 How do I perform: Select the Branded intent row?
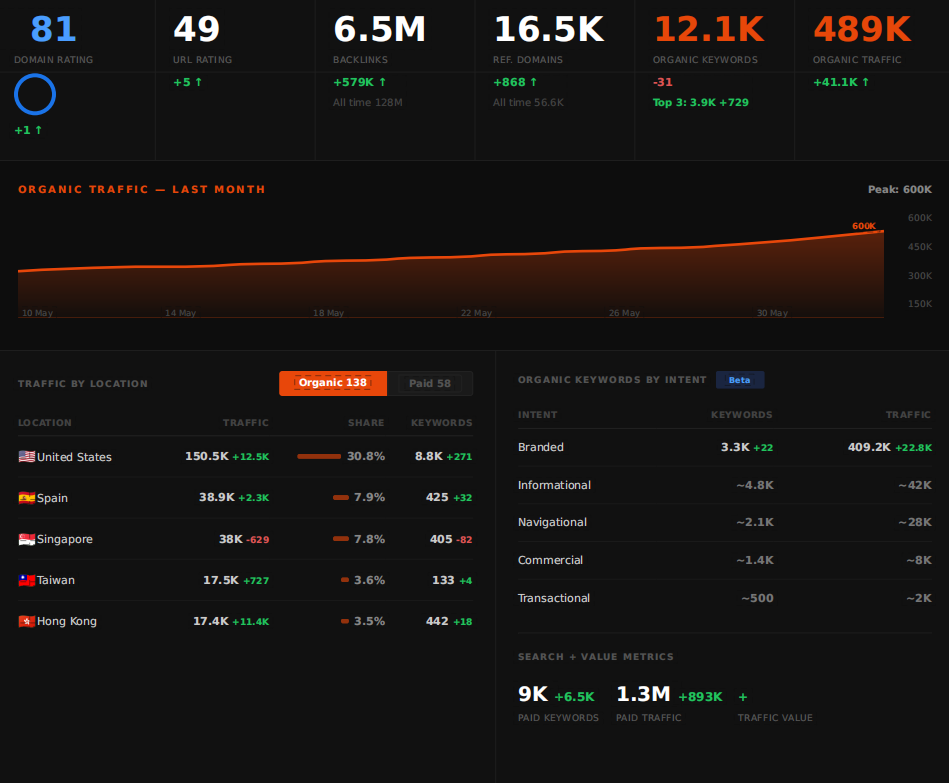724,447
